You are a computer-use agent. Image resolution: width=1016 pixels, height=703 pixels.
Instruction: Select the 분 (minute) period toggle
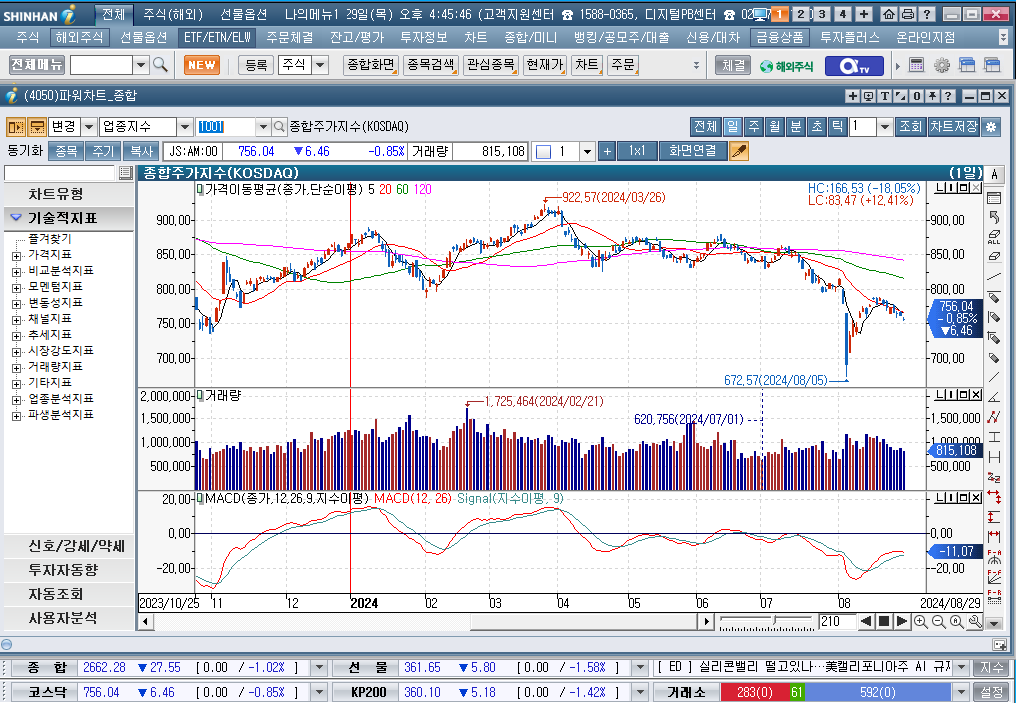point(796,126)
